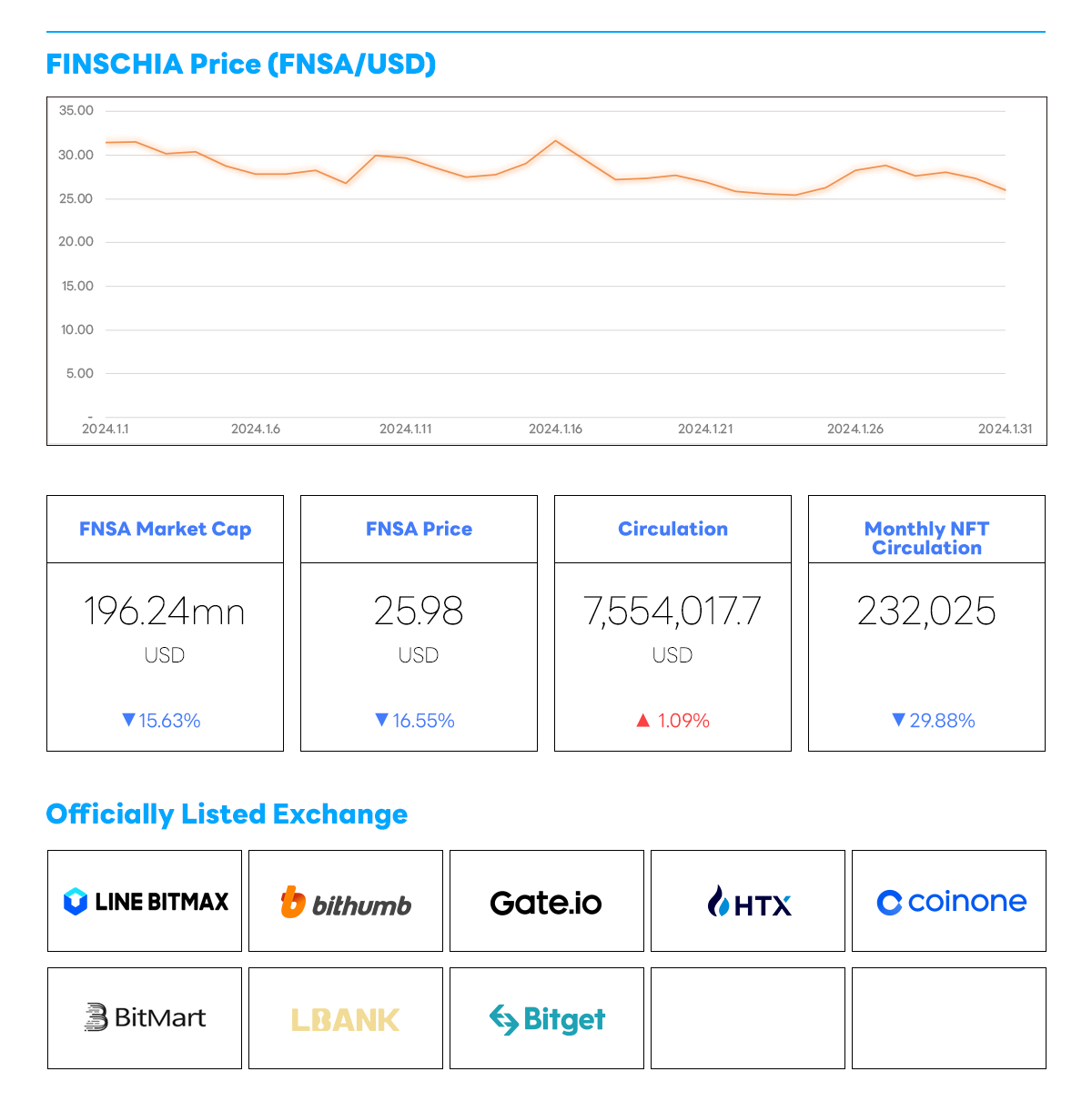Click the 2024.1.31 date label on chart

(x=1005, y=429)
